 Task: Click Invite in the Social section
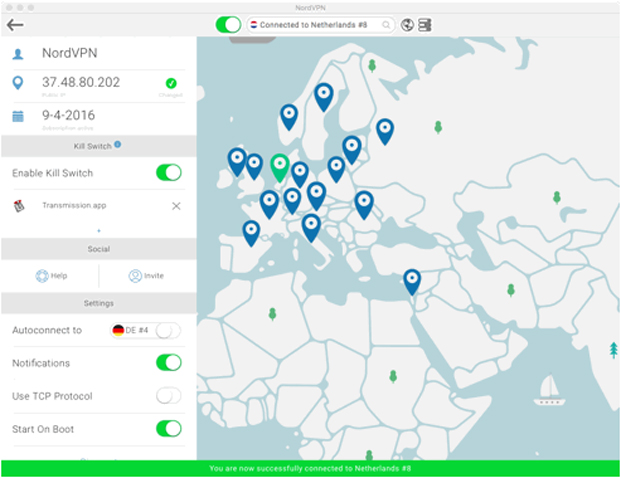(x=146, y=276)
